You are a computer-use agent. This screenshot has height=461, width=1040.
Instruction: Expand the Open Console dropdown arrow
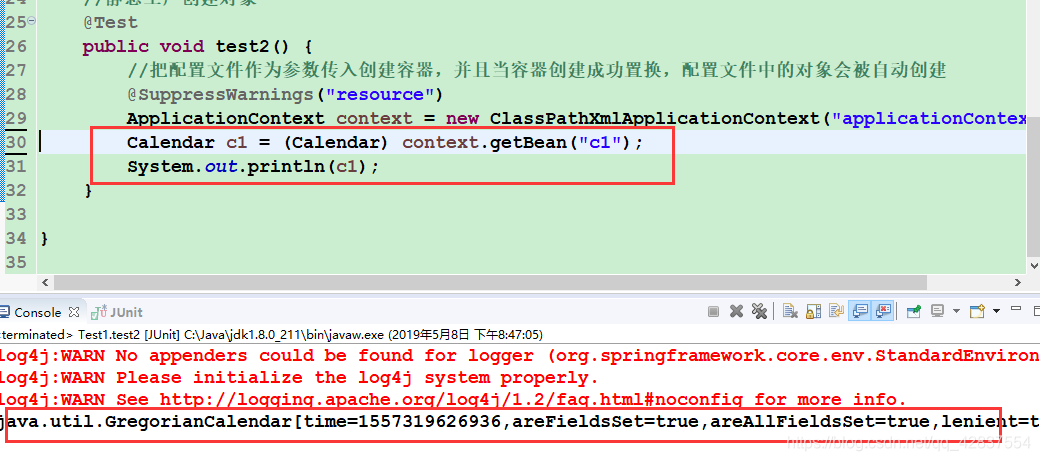click(x=996, y=310)
